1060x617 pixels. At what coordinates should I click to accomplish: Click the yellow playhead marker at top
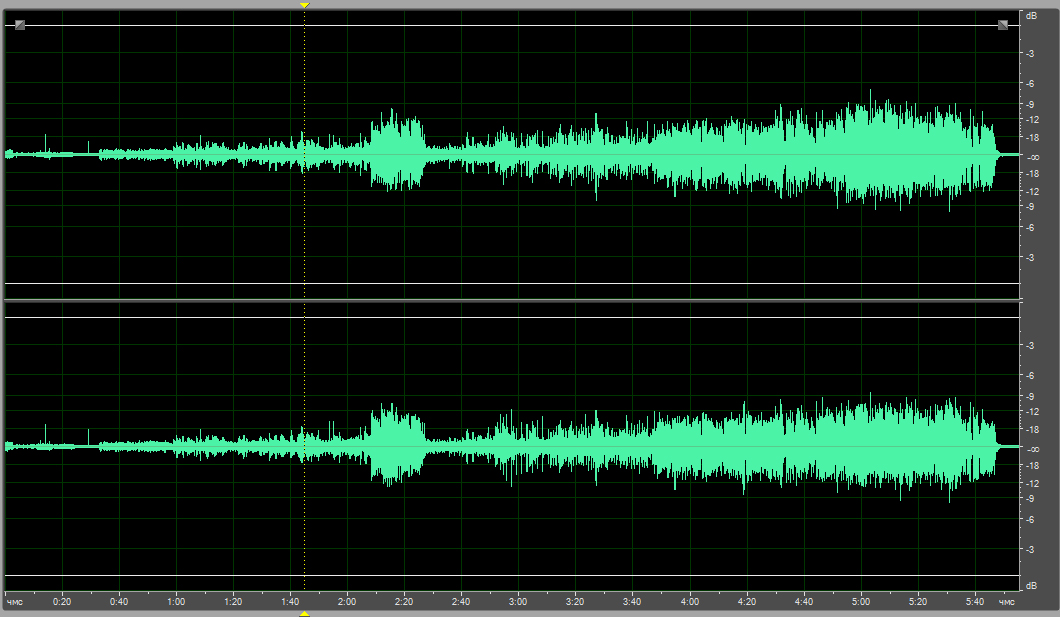tap(305, 5)
